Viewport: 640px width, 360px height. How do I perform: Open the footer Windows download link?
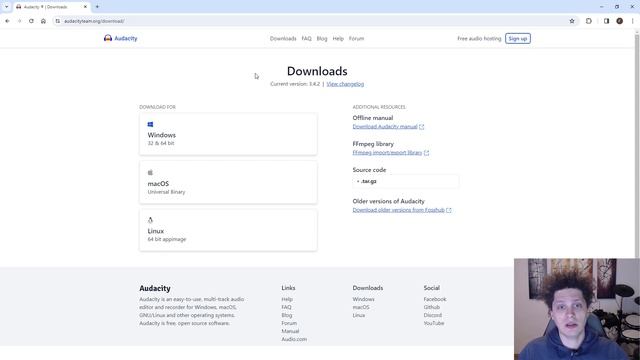coord(363,299)
